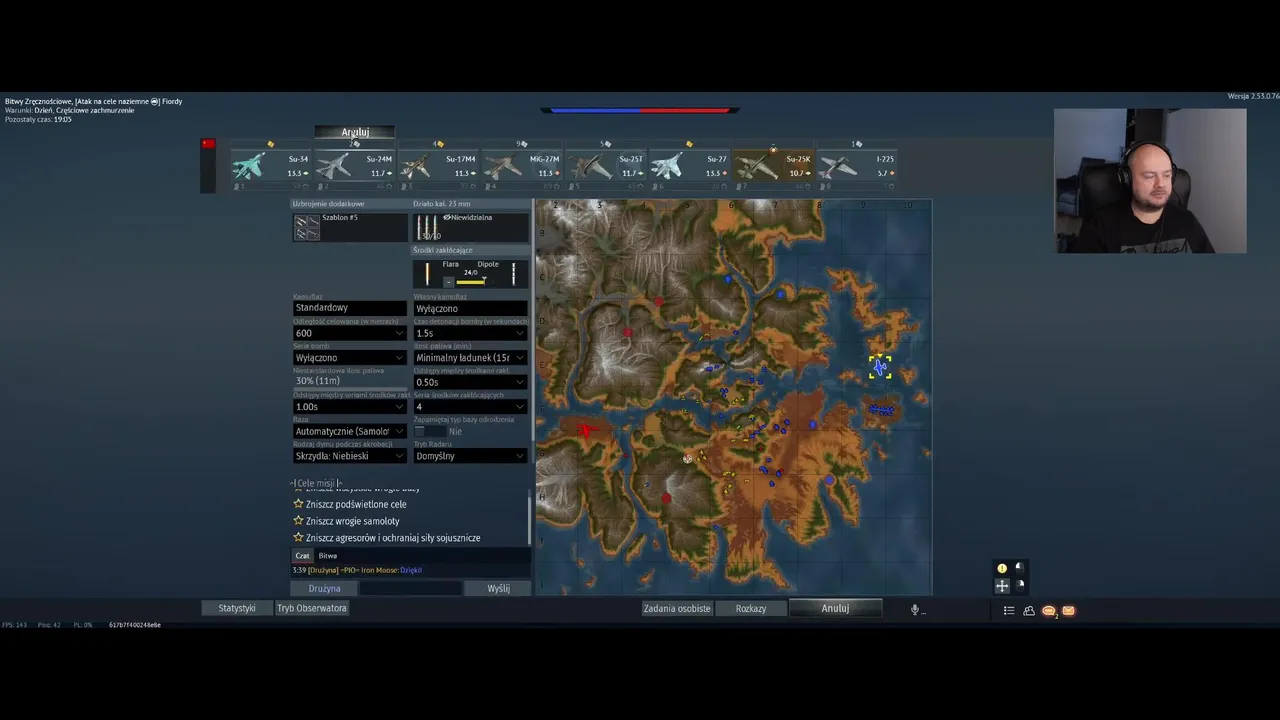Open the Rozkazy orders menu
The width and height of the screenshot is (1280, 720).
click(751, 608)
